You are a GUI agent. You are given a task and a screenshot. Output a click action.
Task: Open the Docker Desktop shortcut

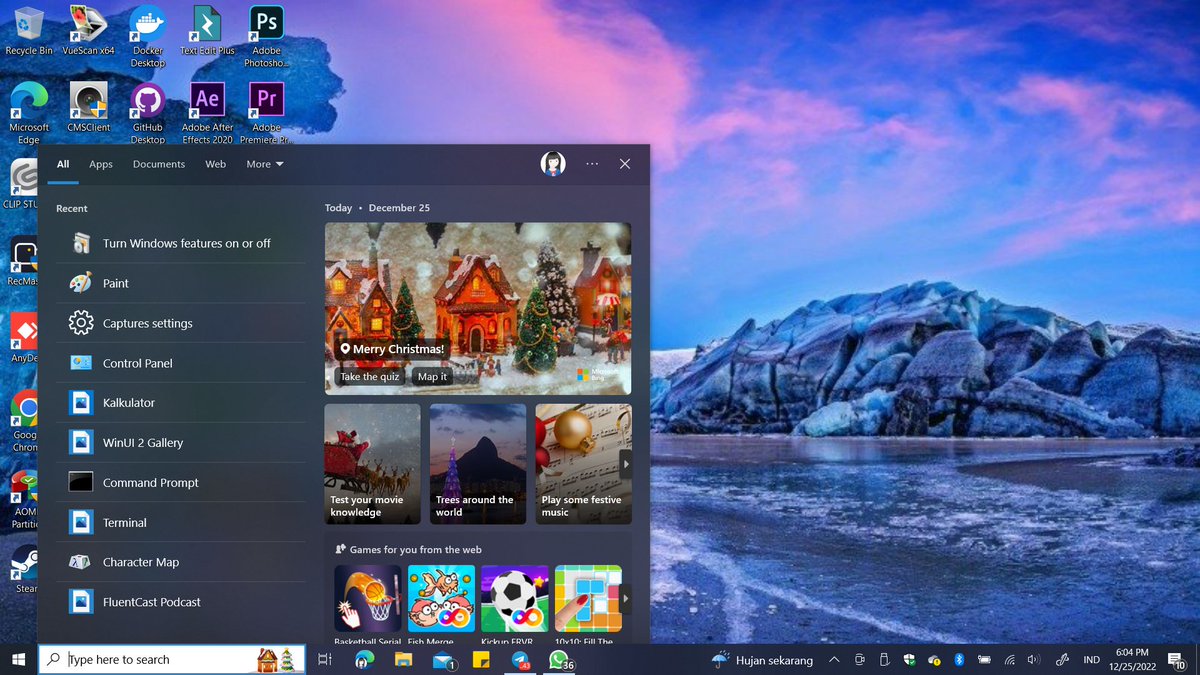(148, 36)
